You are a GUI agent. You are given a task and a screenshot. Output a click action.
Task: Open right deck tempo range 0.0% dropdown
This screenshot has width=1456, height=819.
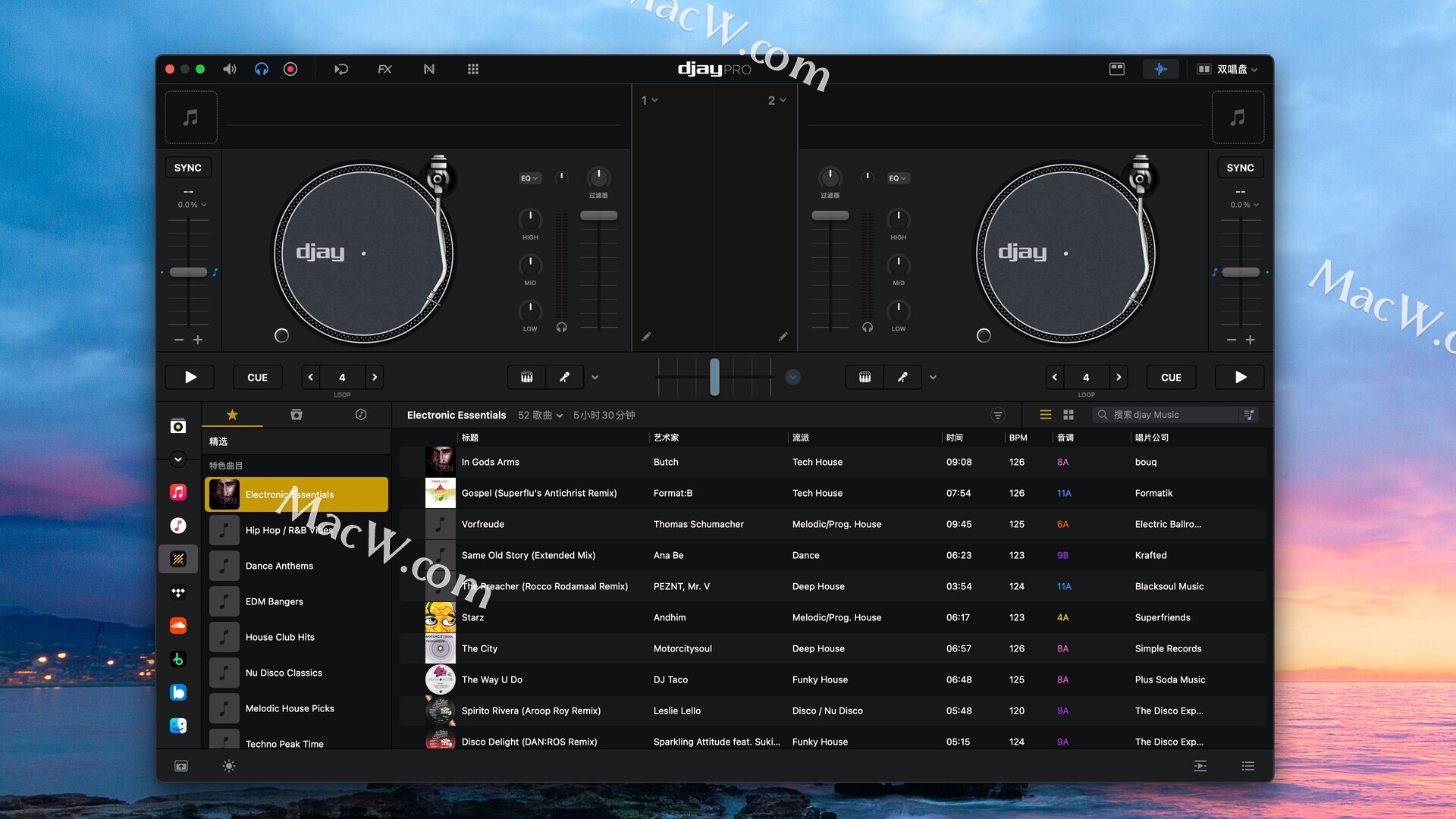(1244, 205)
